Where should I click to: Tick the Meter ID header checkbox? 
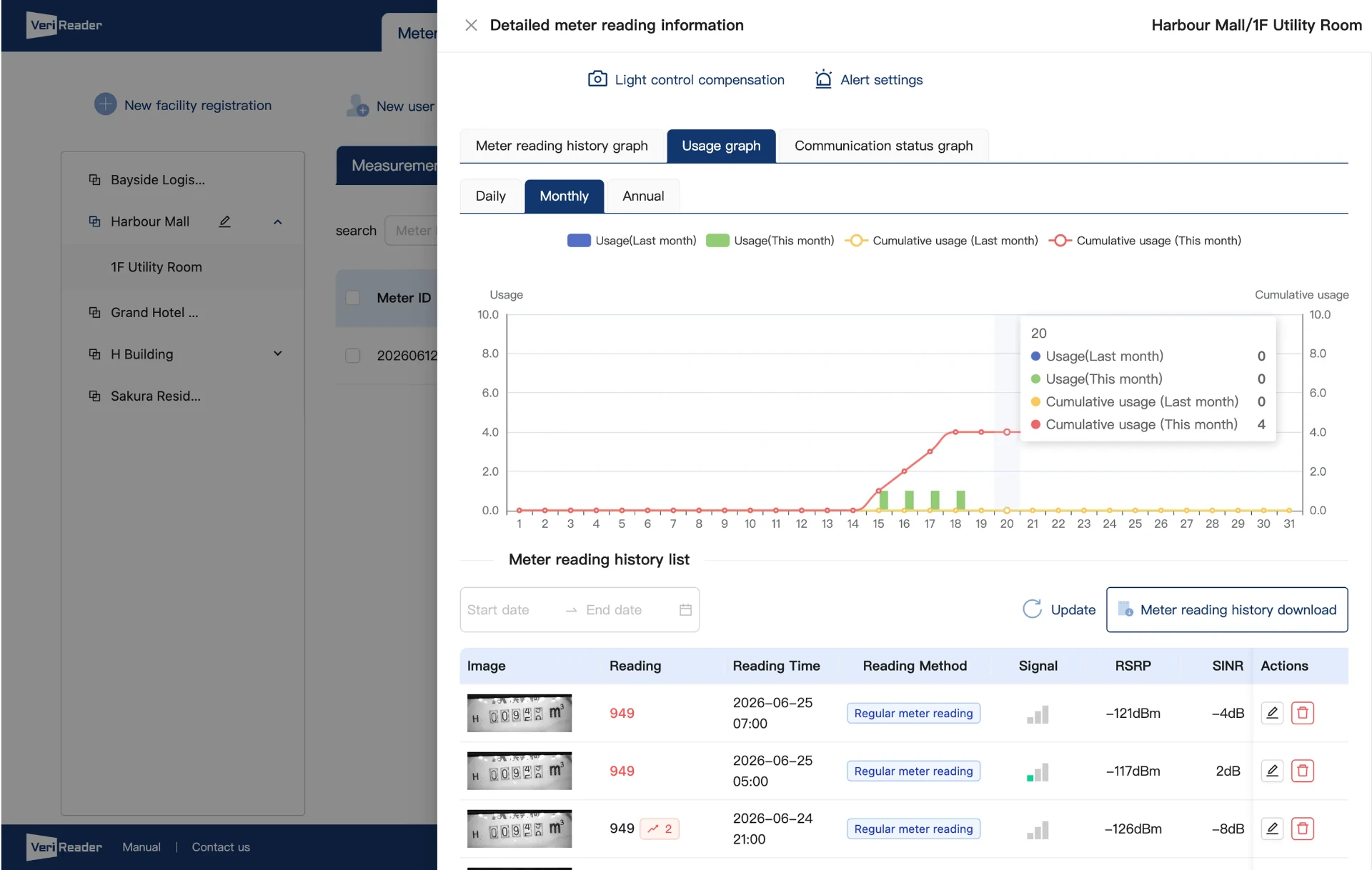(x=353, y=298)
